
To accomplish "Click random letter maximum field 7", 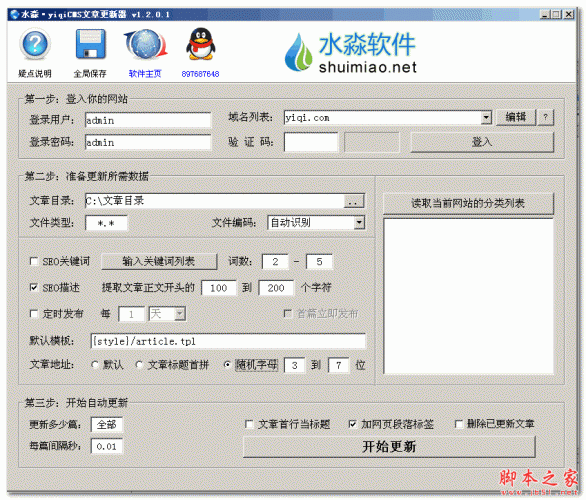I will [338, 365].
